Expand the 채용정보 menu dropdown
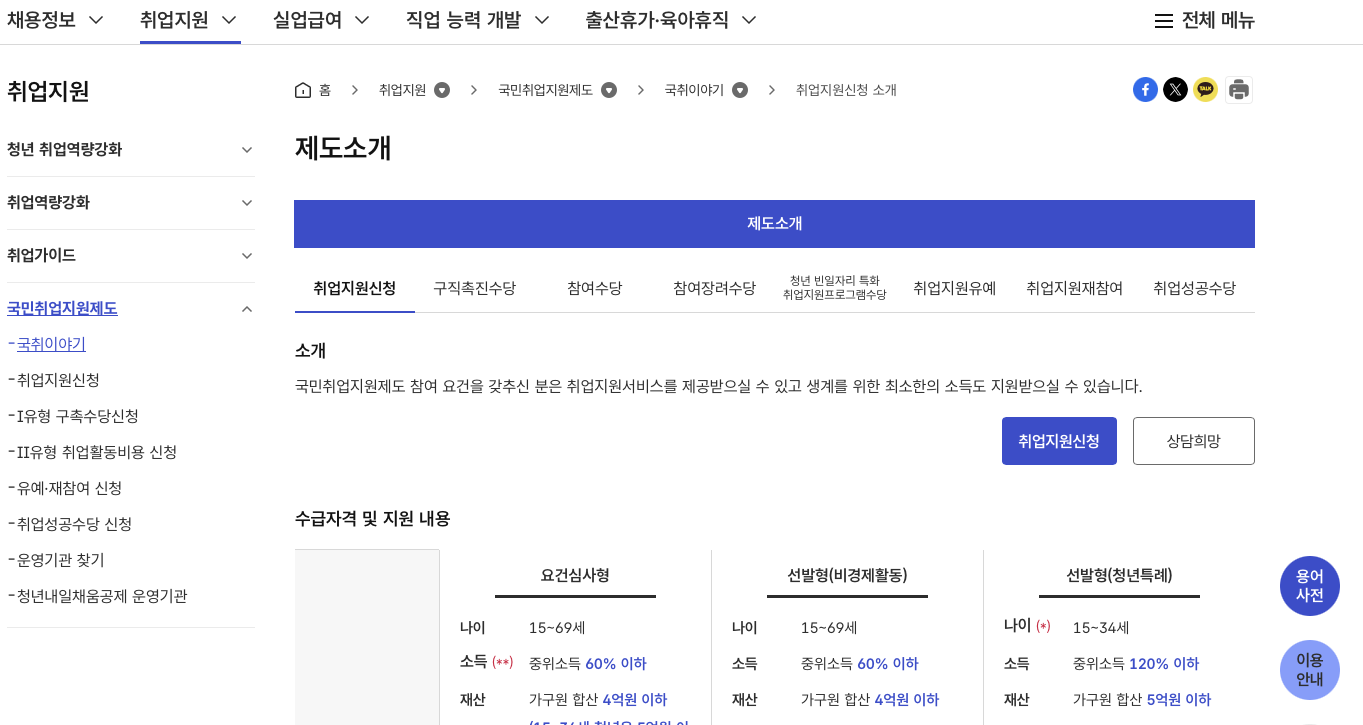1363x725 pixels. (56, 19)
